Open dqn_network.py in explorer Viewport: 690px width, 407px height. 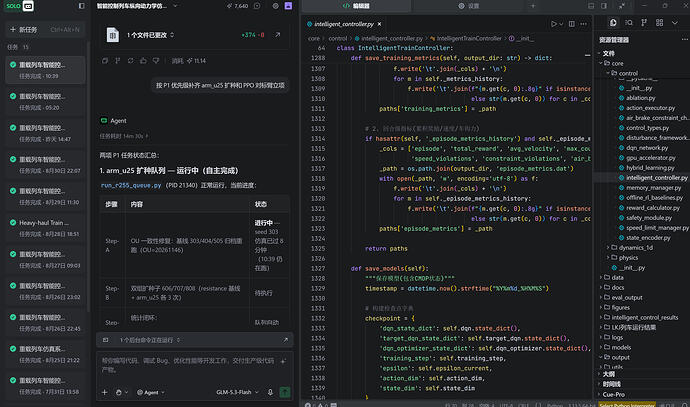click(646, 148)
